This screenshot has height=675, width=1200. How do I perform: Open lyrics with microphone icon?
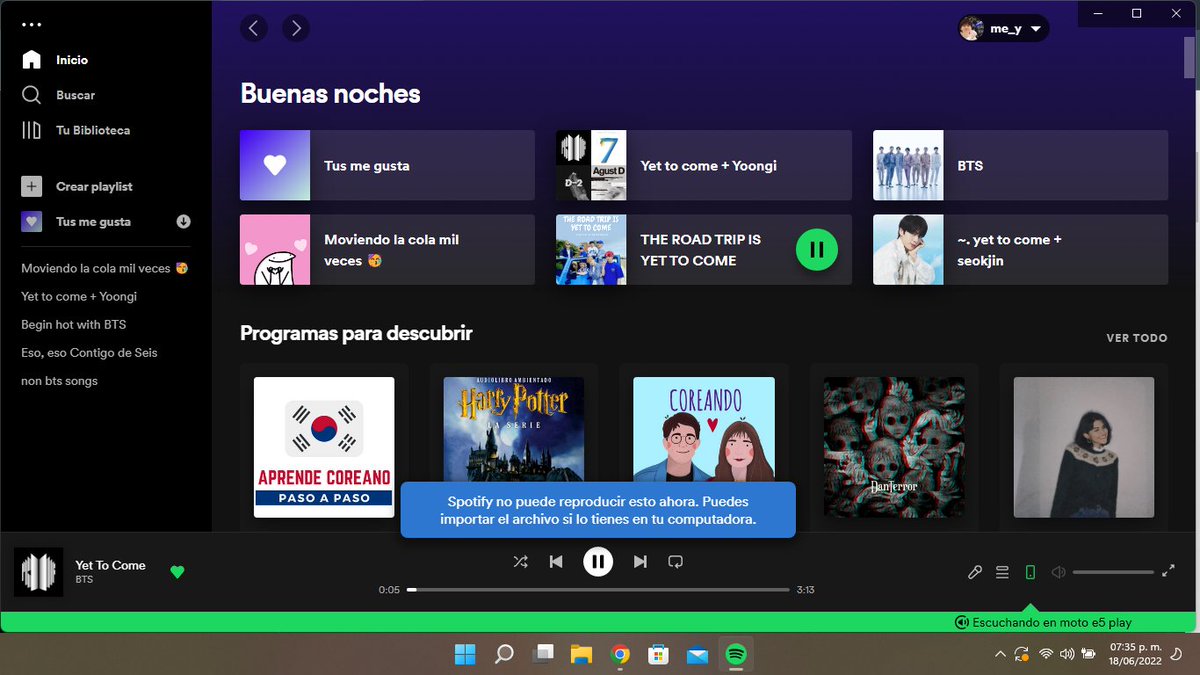[x=975, y=572]
